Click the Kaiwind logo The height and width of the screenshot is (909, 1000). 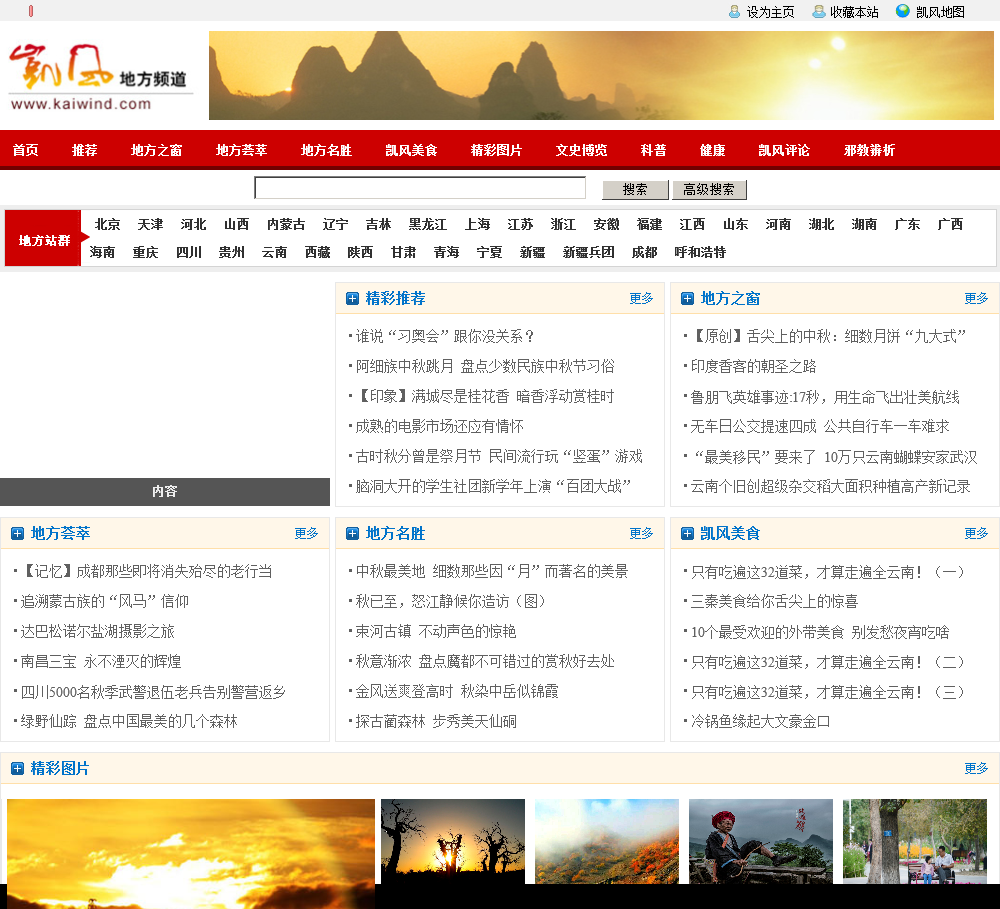coord(100,77)
